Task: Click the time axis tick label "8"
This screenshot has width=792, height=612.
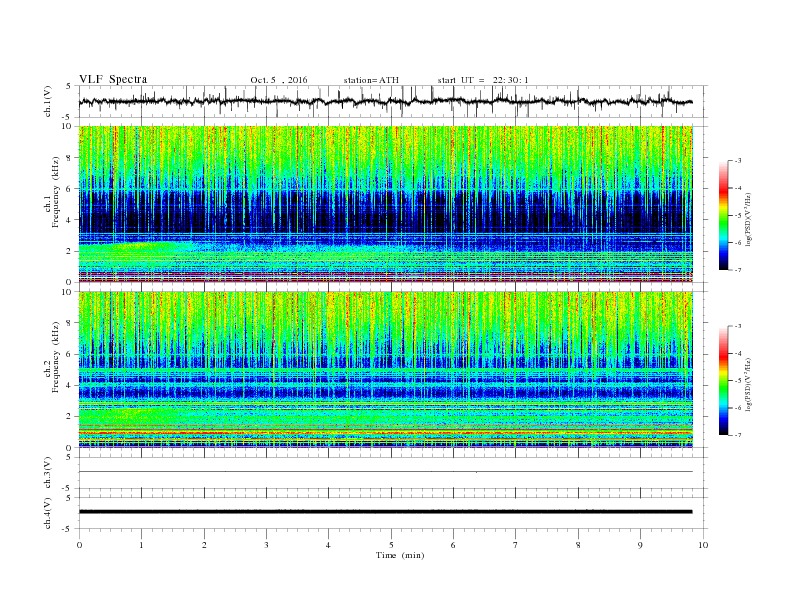Action: click(578, 545)
